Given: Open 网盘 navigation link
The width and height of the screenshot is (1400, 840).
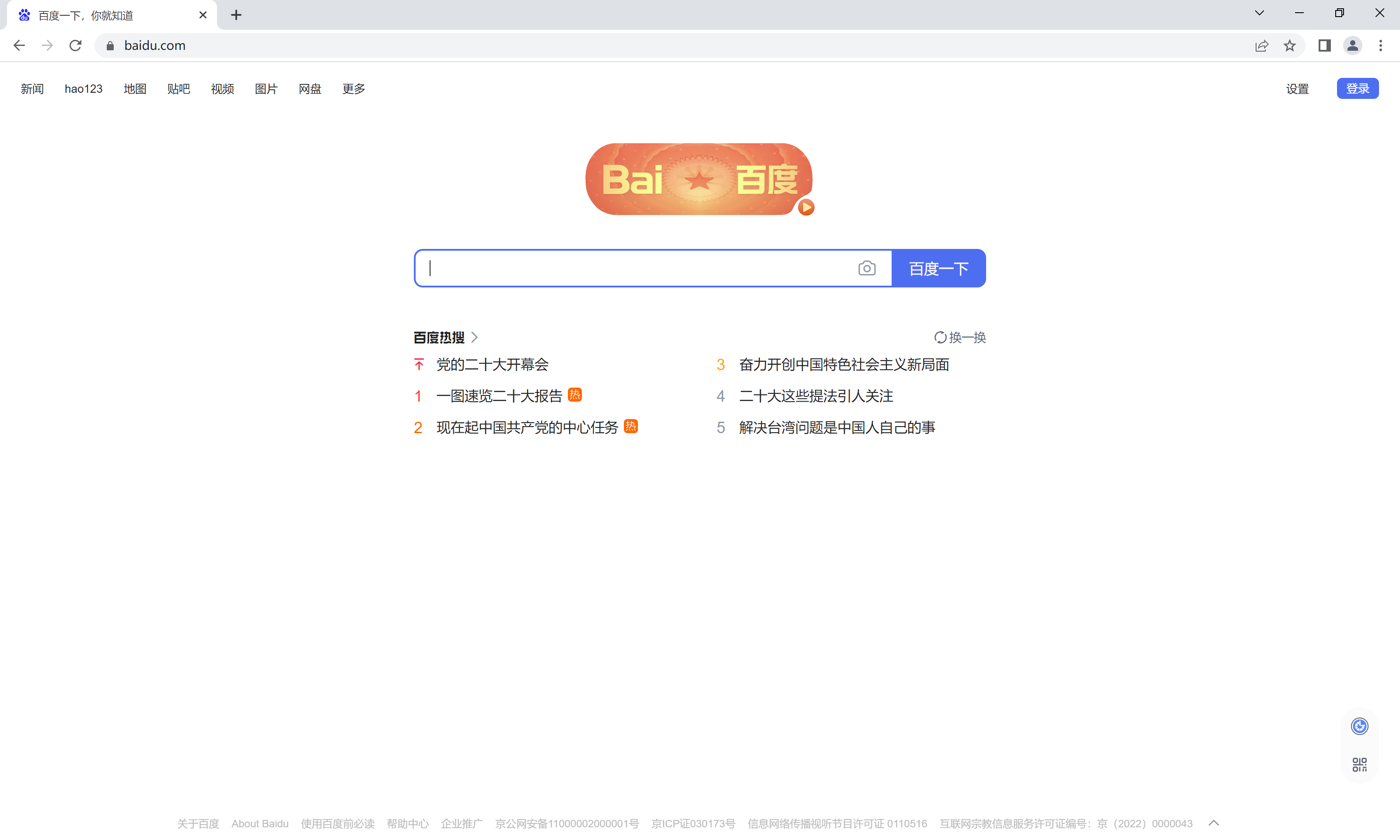Looking at the screenshot, I should click(310, 89).
